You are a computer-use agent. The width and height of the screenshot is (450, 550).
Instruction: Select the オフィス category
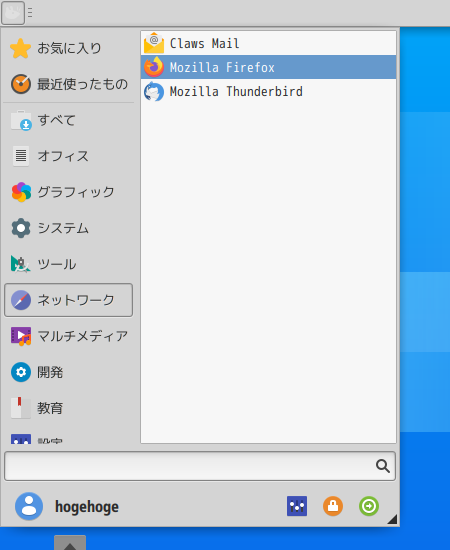tap(68, 156)
